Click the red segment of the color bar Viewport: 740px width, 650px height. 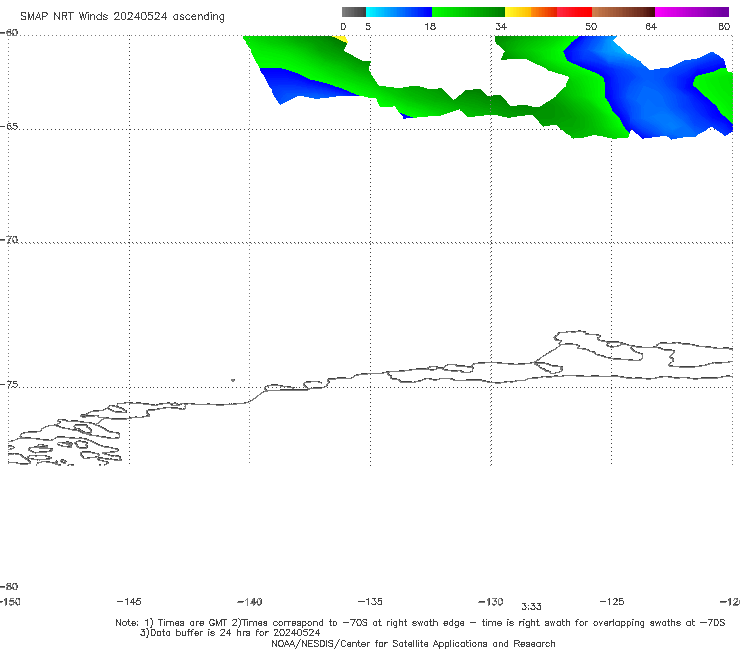pos(574,12)
